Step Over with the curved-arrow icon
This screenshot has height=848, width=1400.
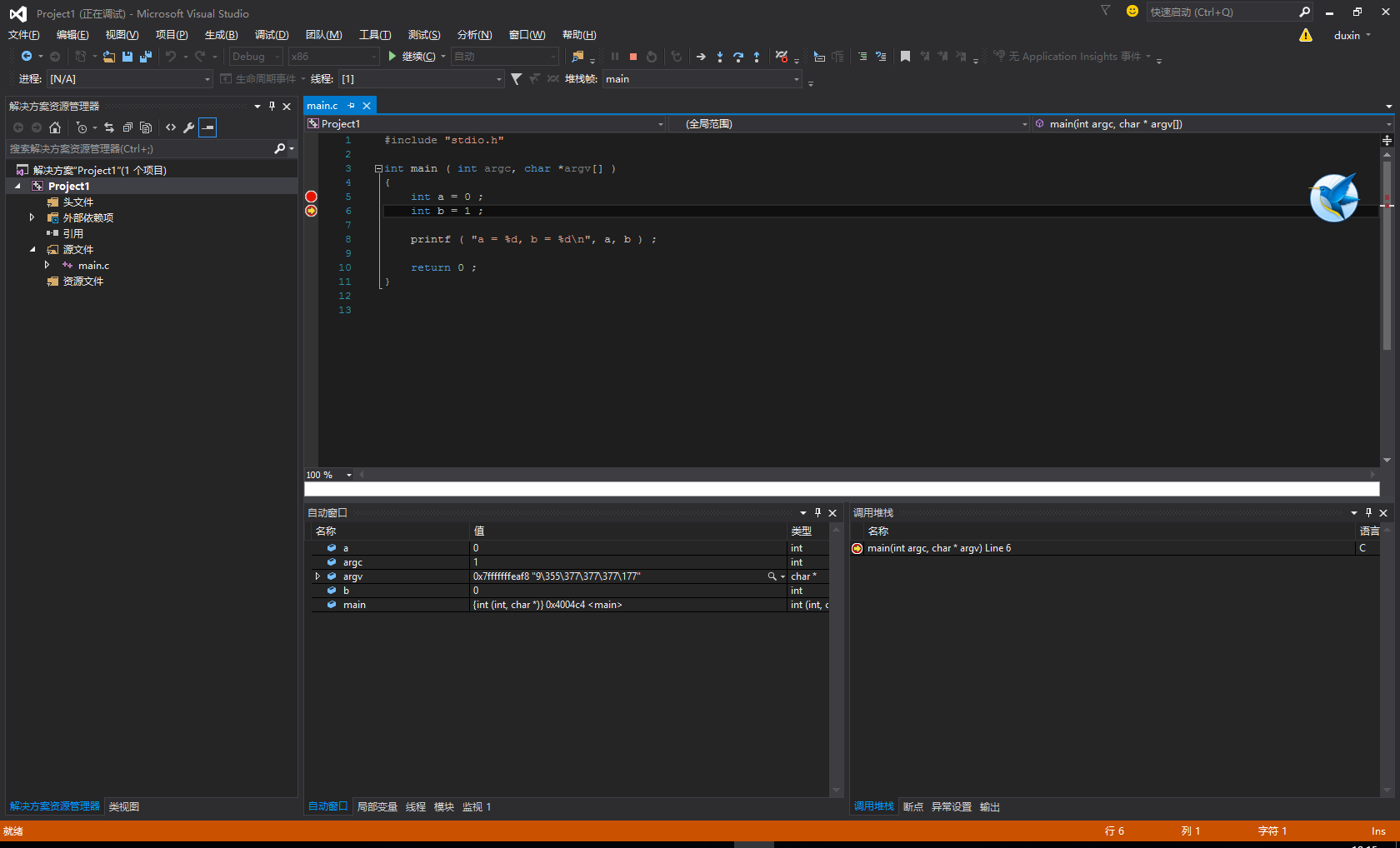[x=738, y=57]
